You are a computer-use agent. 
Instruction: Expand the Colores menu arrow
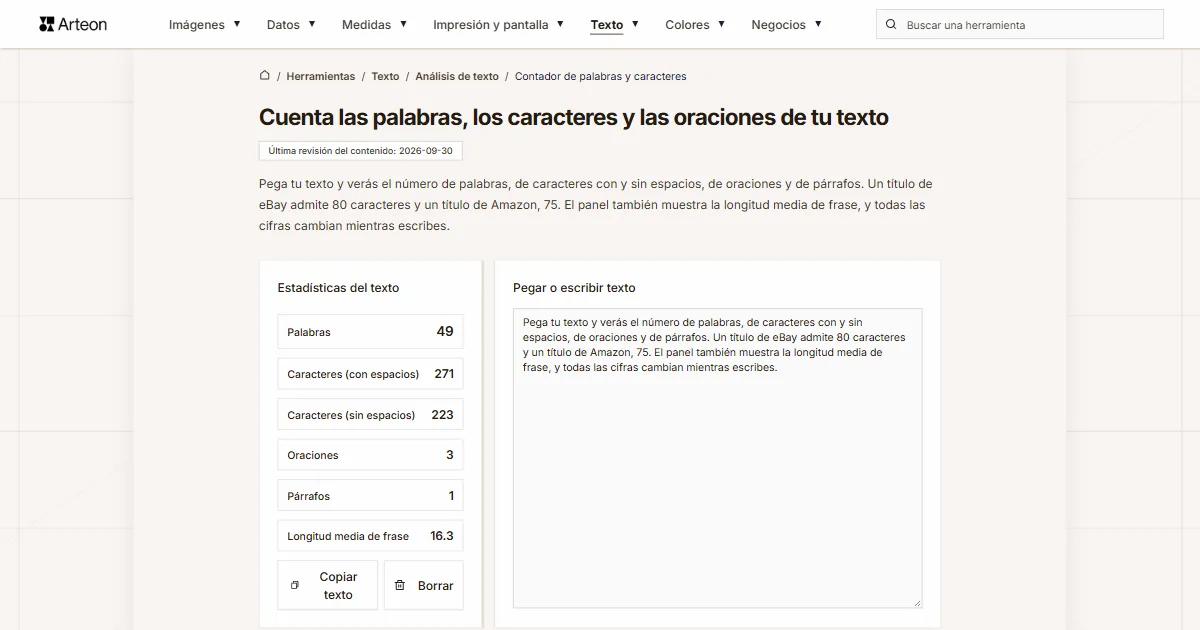click(x=721, y=23)
